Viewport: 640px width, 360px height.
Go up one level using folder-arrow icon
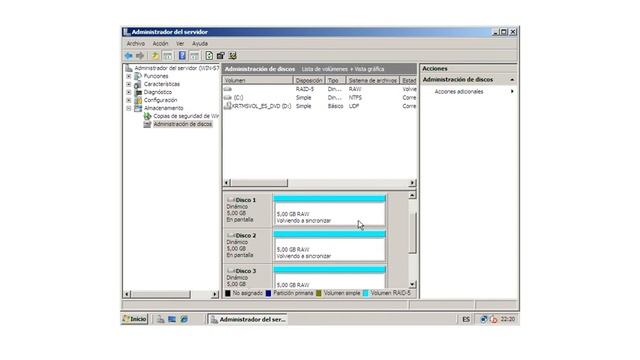155,56
